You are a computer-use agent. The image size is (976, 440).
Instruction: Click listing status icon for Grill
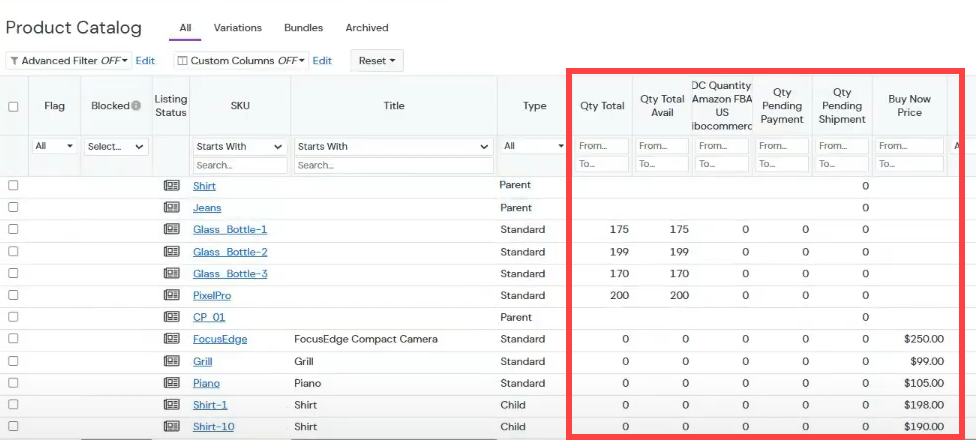pyautogui.click(x=172, y=361)
